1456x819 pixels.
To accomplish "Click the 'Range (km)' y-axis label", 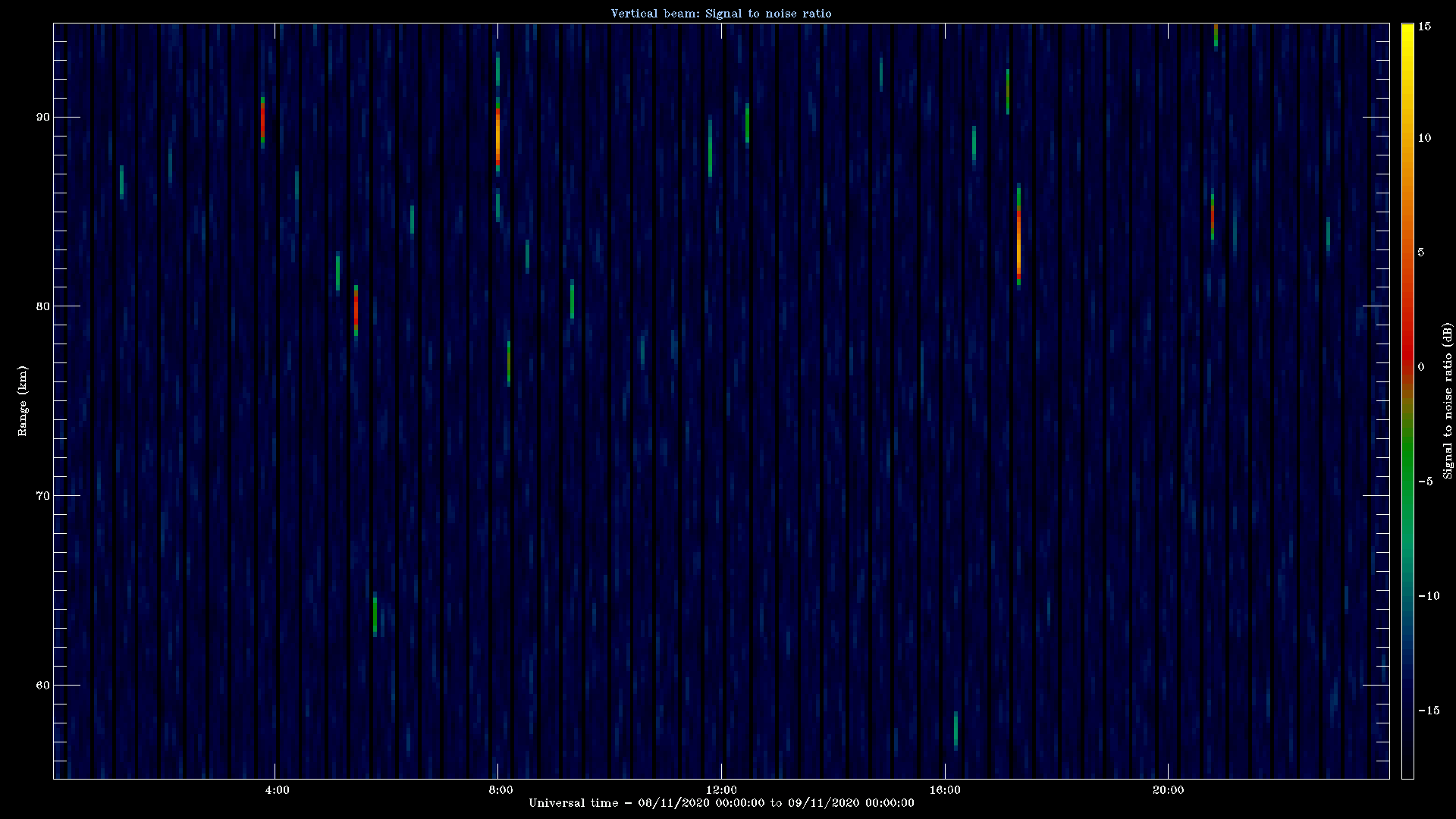I will (x=23, y=400).
